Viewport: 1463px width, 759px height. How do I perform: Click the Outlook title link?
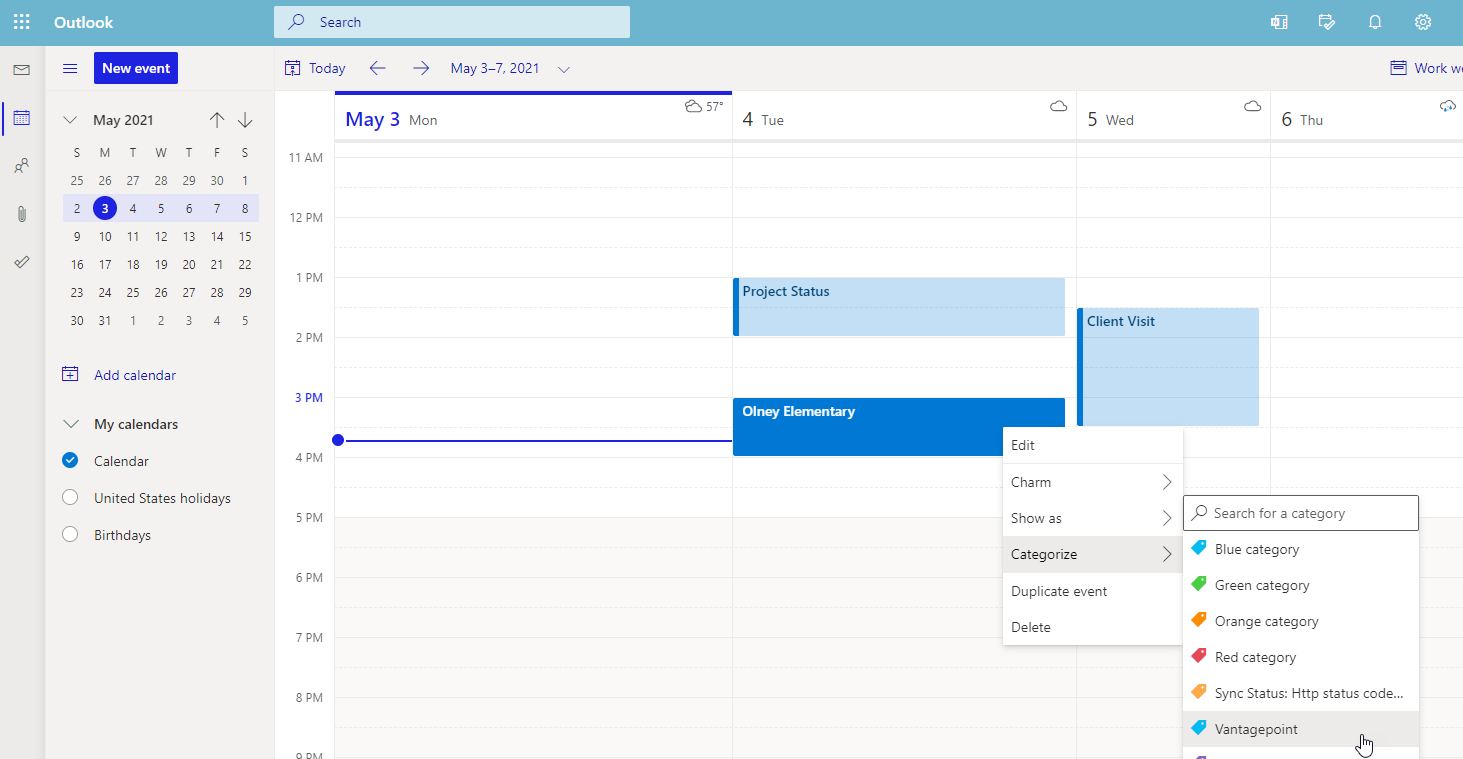point(83,22)
